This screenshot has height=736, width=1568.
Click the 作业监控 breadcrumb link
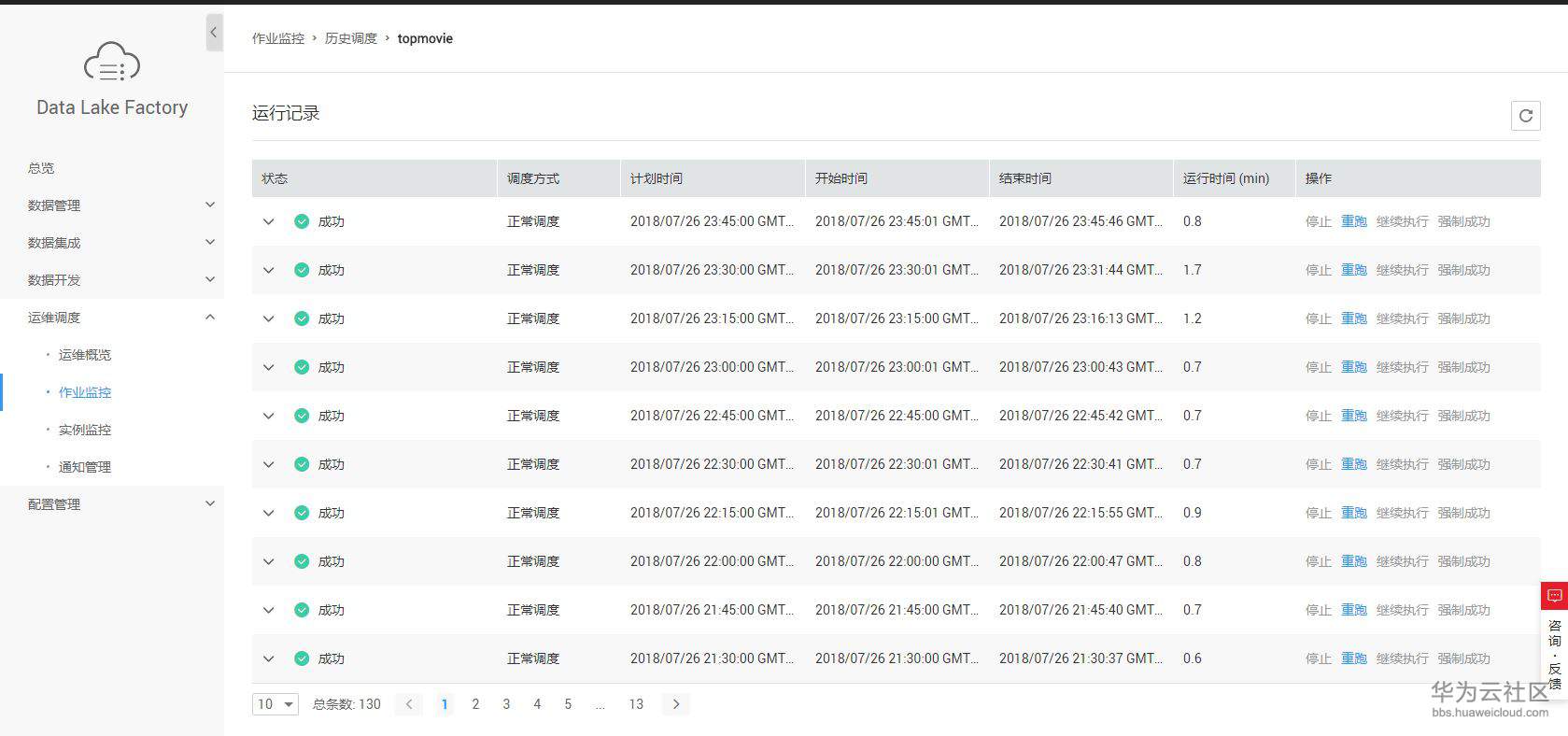278,38
